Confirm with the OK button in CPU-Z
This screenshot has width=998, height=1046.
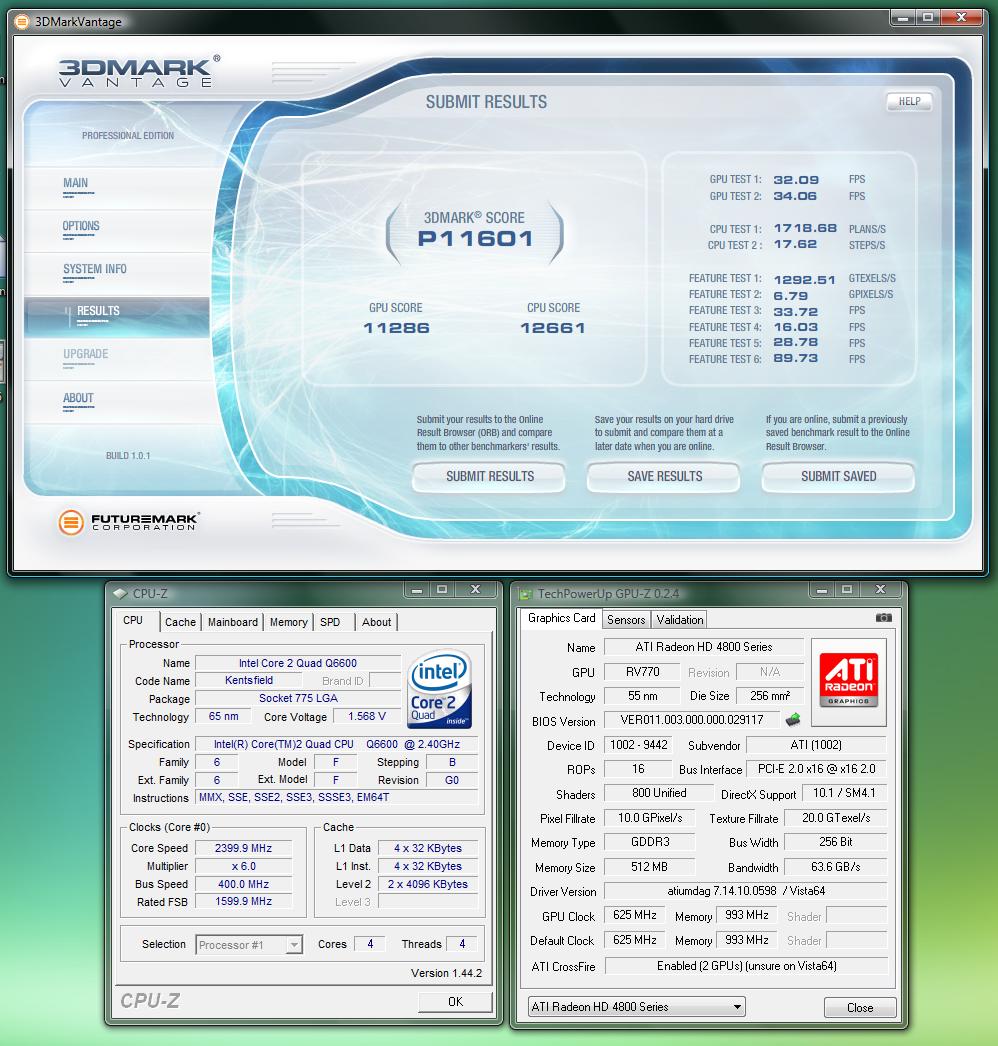[x=455, y=1001]
